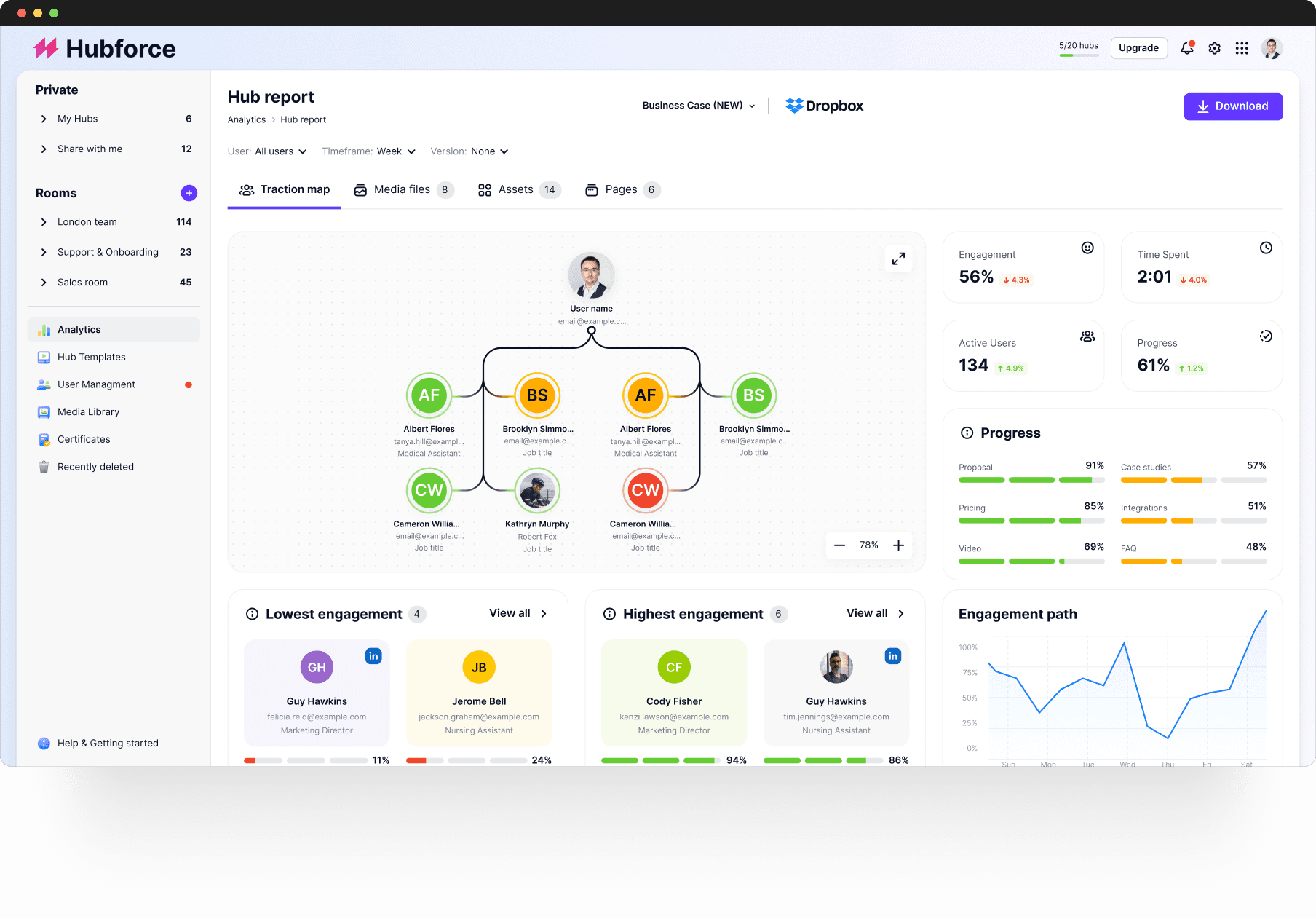Open Guy Hawkins' LinkedIn badge in Lowest engagement
This screenshot has height=919, width=1316.
pos(373,656)
